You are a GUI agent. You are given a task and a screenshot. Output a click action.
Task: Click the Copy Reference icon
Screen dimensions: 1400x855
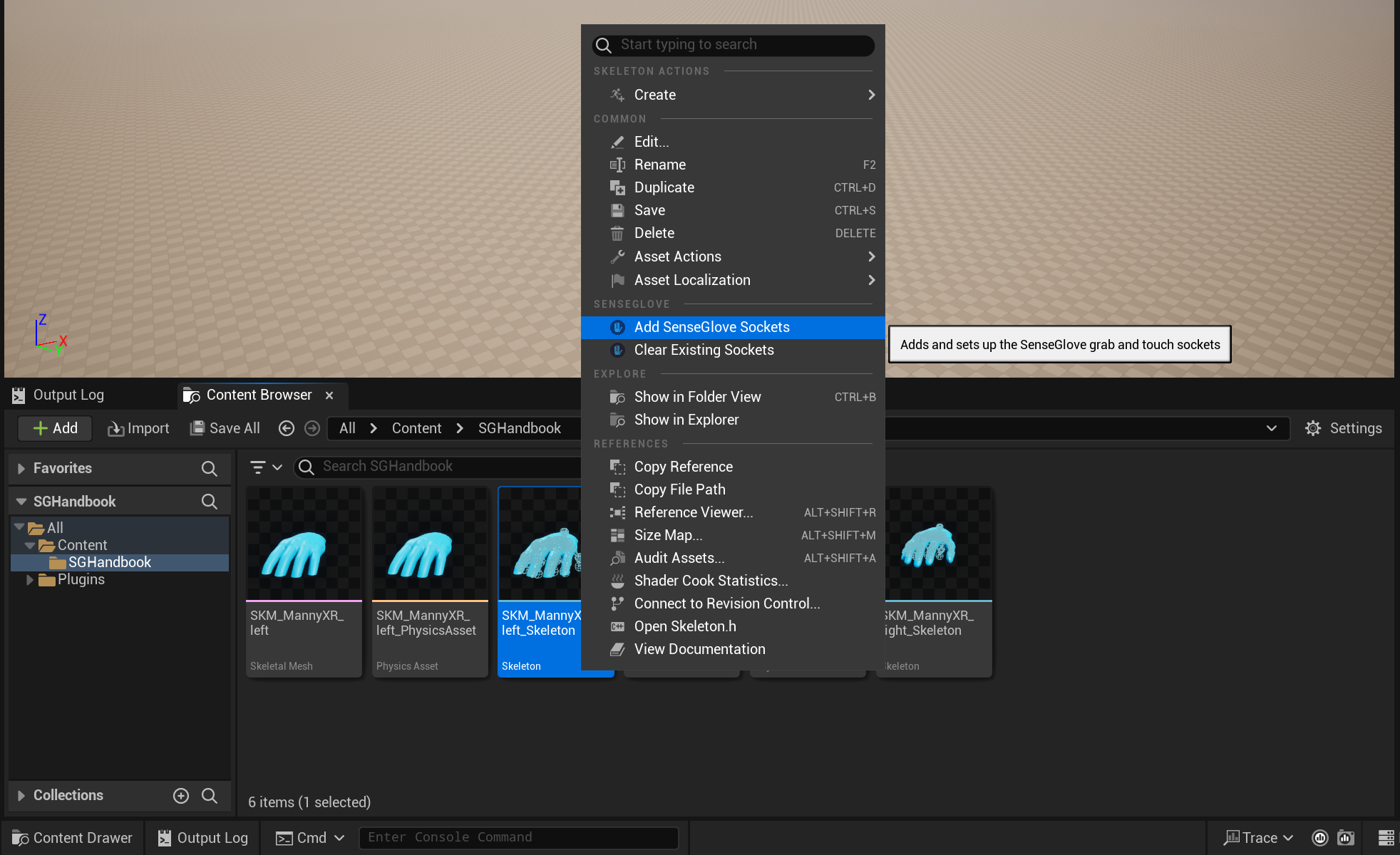(617, 466)
